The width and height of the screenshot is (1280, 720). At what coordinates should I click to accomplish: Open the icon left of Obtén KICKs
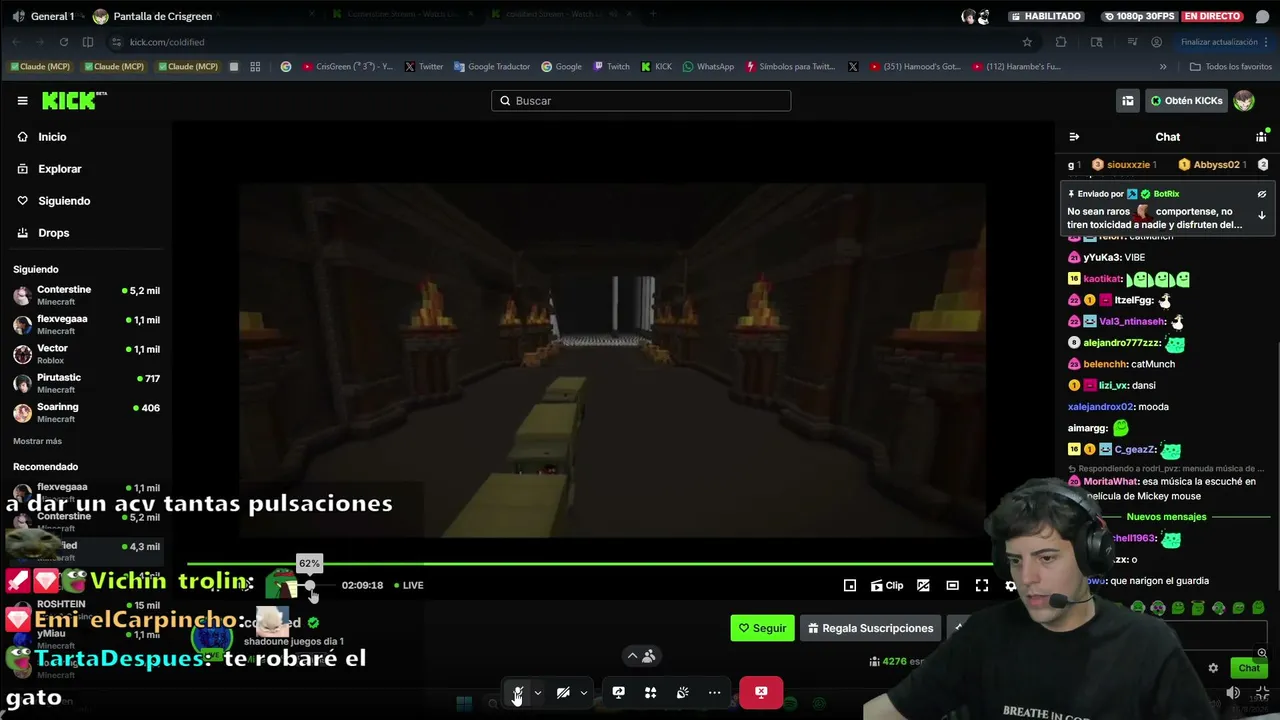point(1128,101)
